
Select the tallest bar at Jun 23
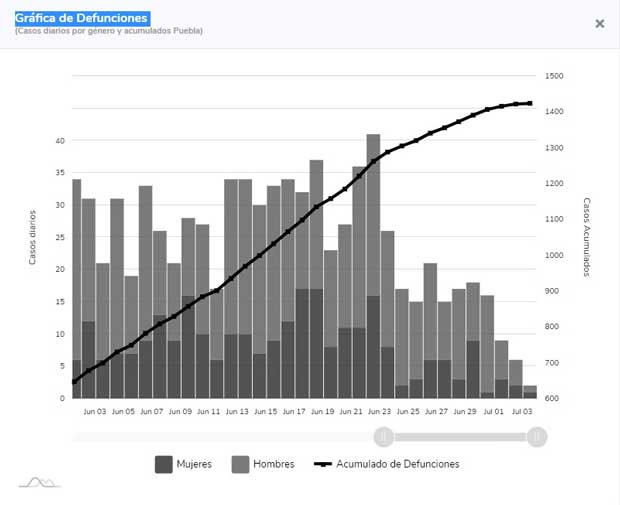373,266
